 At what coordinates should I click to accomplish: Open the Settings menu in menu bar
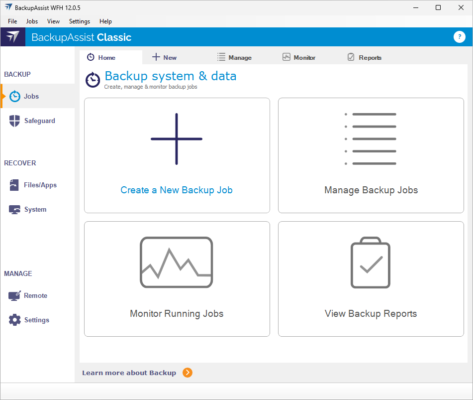[79, 21]
